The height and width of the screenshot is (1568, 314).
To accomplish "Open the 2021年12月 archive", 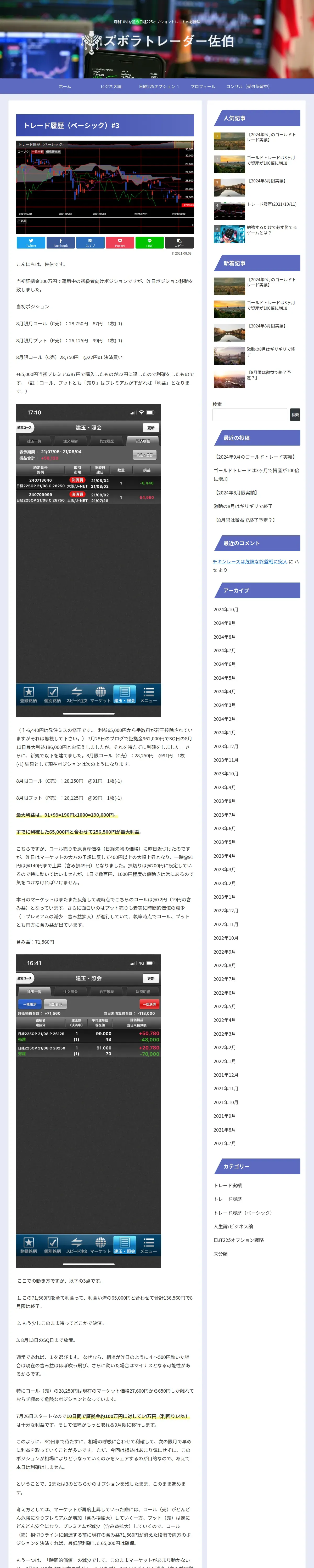I will point(226,1075).
